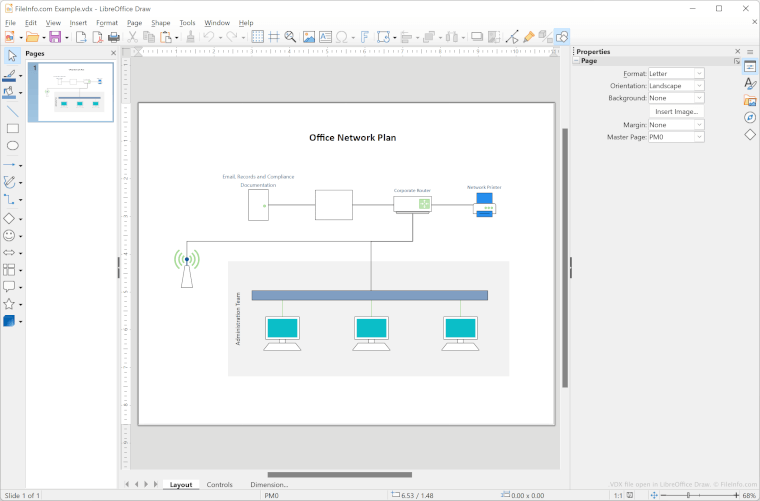Toggle Display Grid in toolbar
This screenshot has width=760, height=501.
[257, 37]
